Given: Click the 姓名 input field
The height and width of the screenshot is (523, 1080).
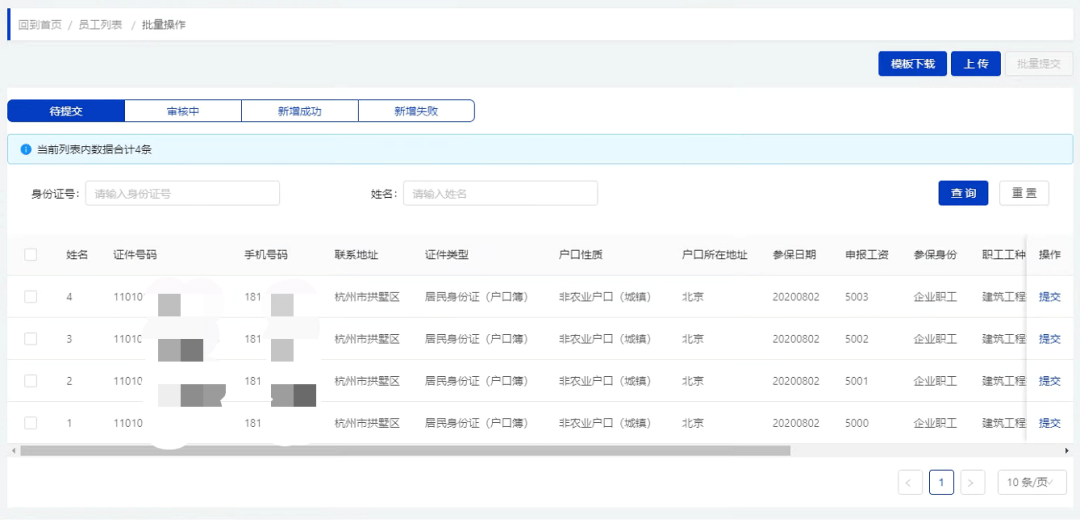Looking at the screenshot, I should [x=500, y=194].
